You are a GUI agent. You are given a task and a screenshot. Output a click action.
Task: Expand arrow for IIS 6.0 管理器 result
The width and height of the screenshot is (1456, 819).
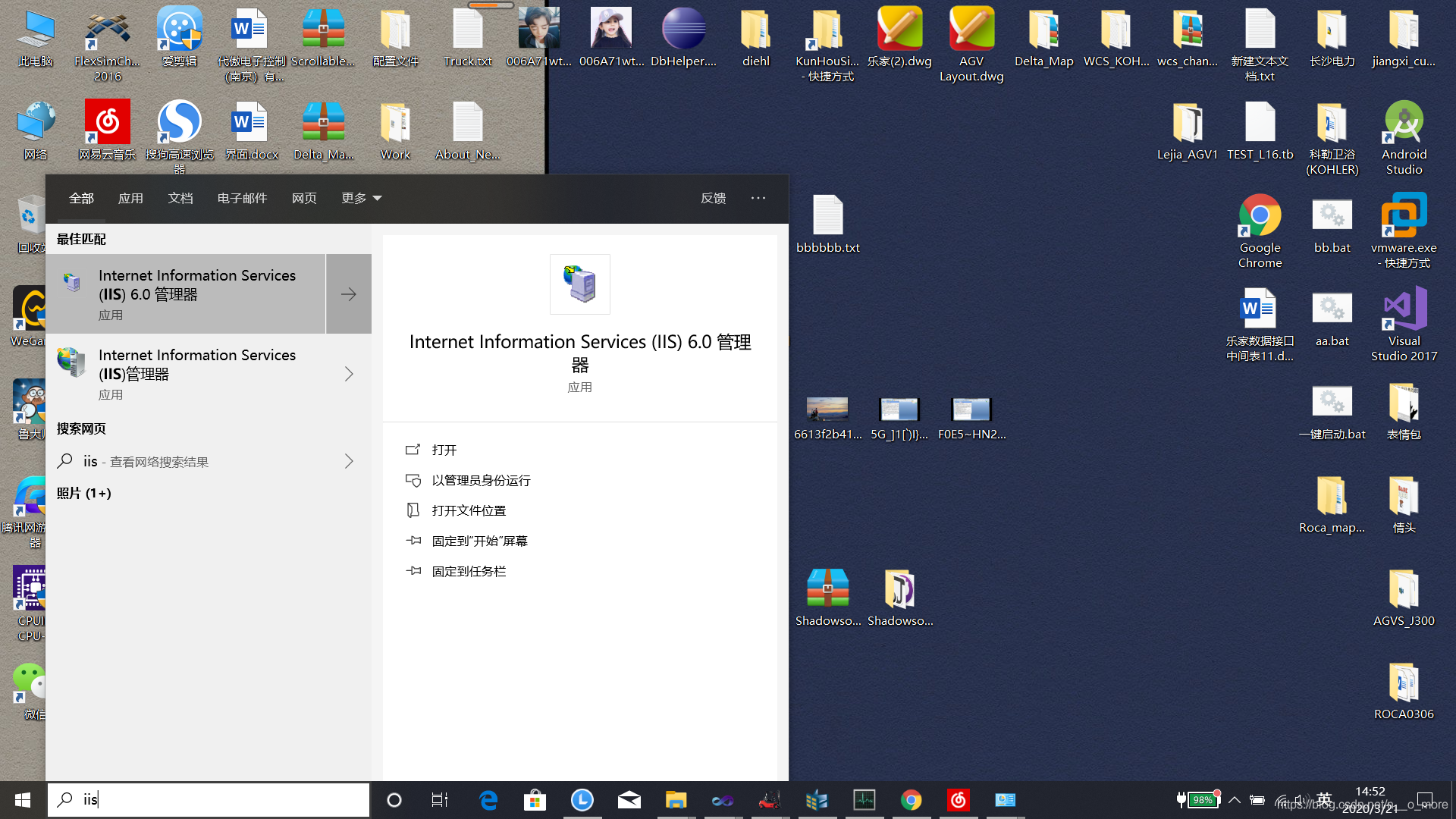[349, 294]
